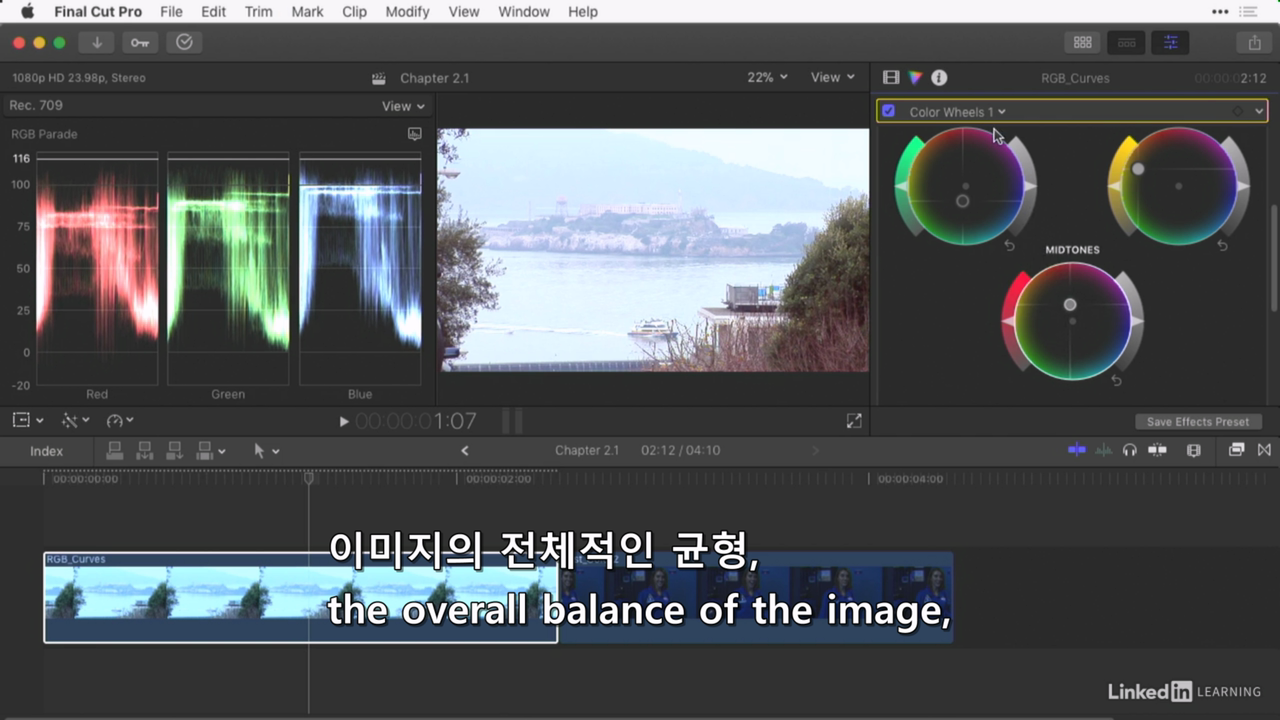Disable the Color Wheels 1 checkbox
The image size is (1280, 720).
888,111
